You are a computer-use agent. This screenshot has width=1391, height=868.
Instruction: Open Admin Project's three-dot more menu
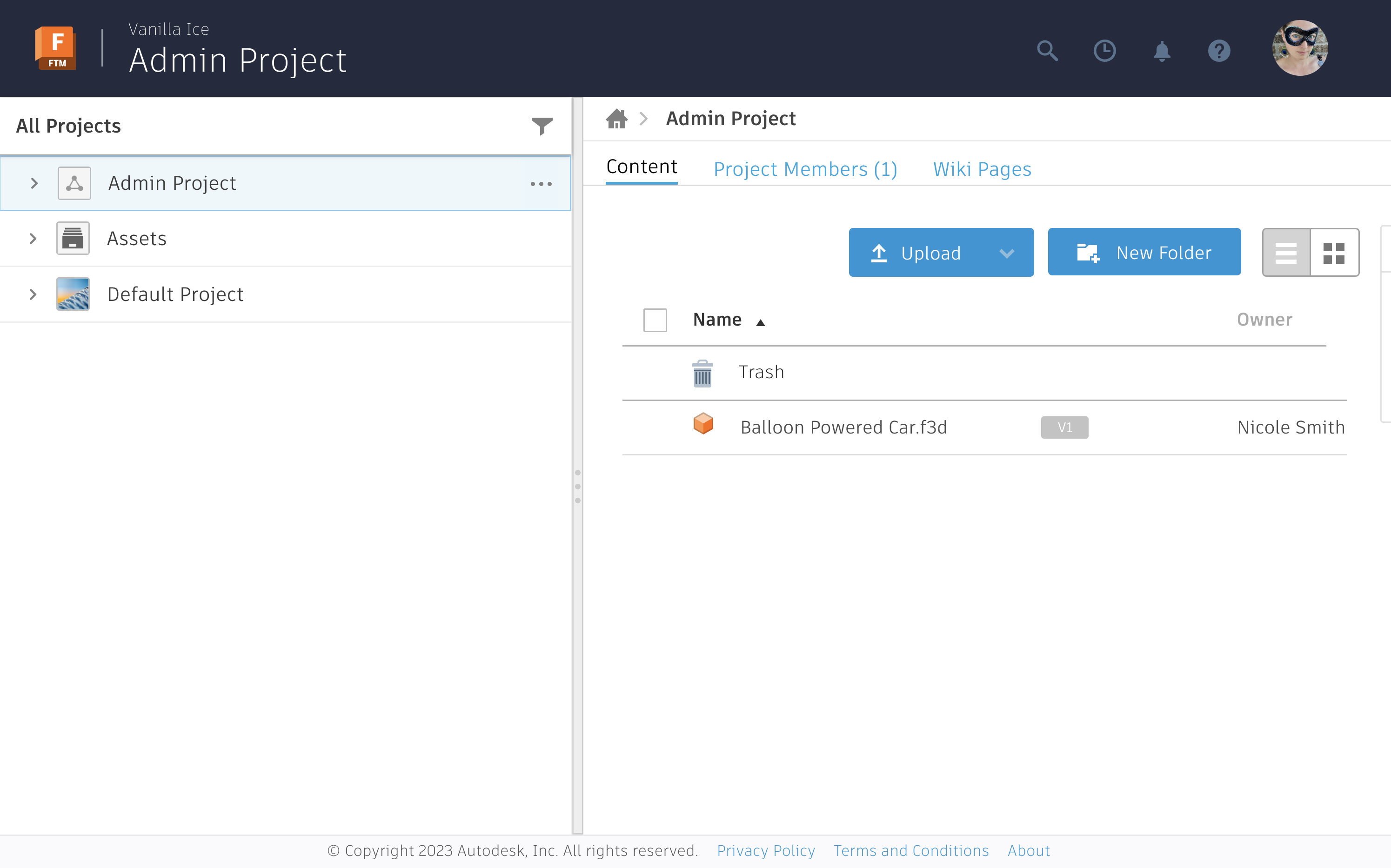pos(542,184)
